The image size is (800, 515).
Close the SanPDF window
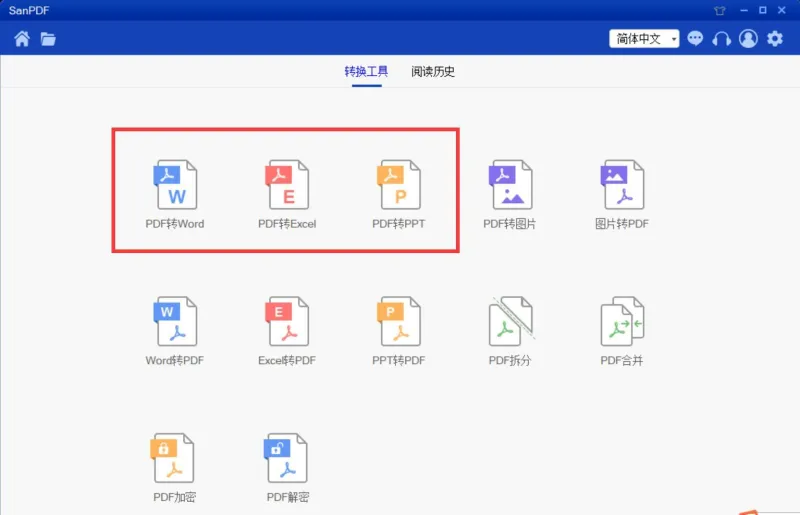pyautogui.click(x=782, y=10)
